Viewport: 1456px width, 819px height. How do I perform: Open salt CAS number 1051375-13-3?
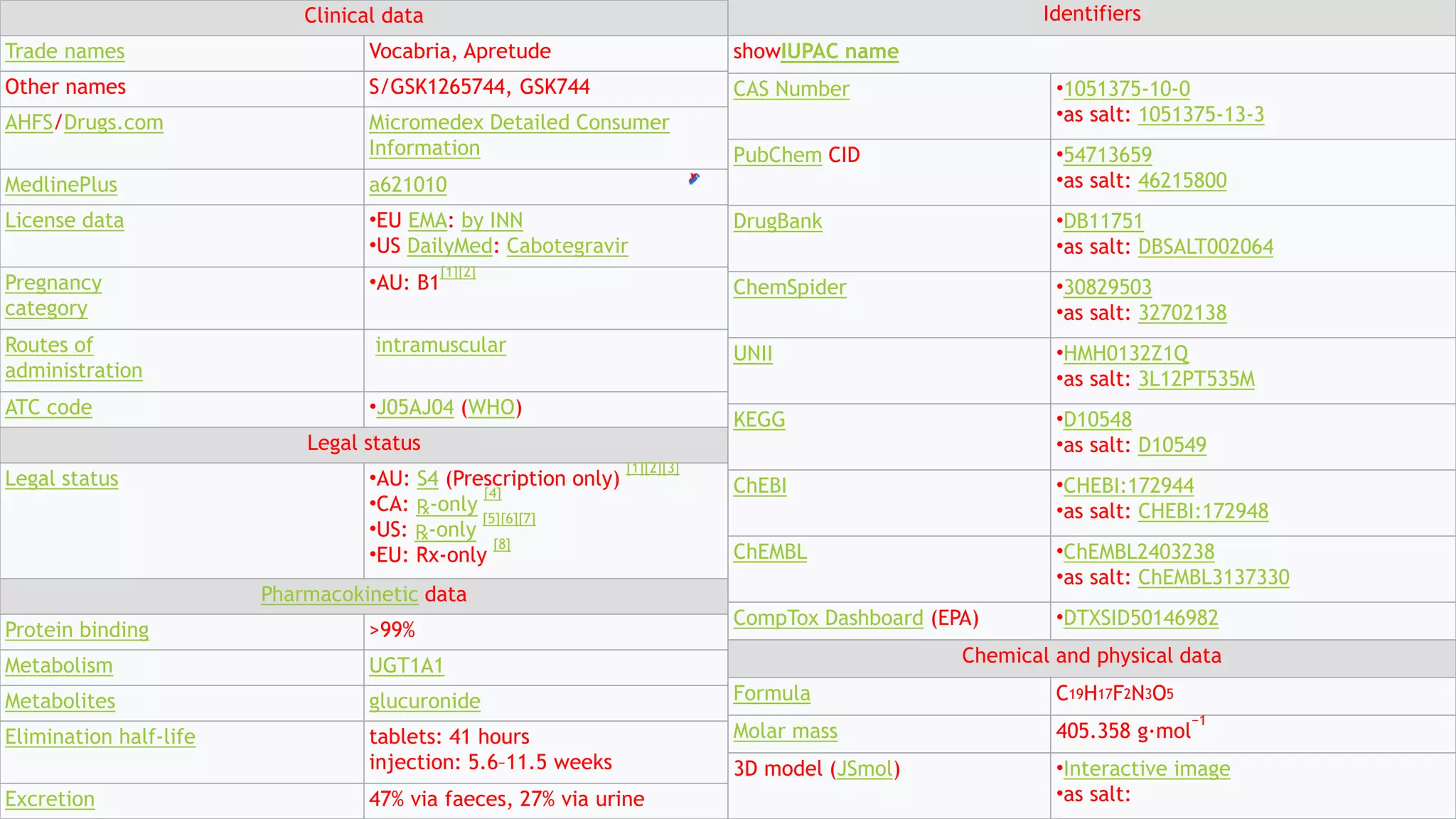coord(1201,114)
